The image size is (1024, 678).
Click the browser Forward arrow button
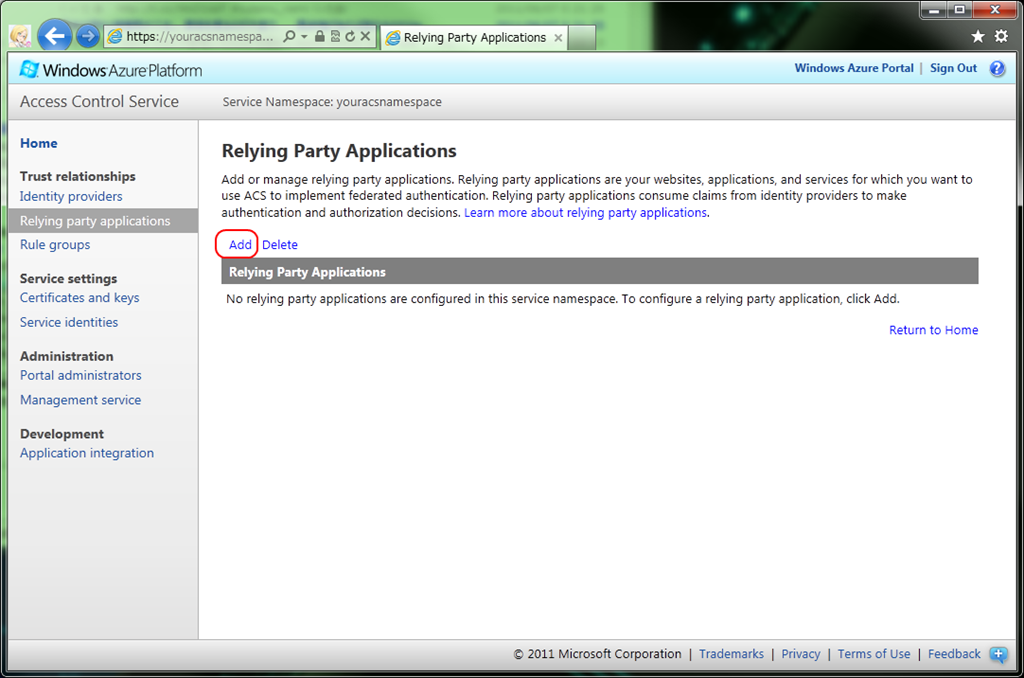pyautogui.click(x=88, y=37)
